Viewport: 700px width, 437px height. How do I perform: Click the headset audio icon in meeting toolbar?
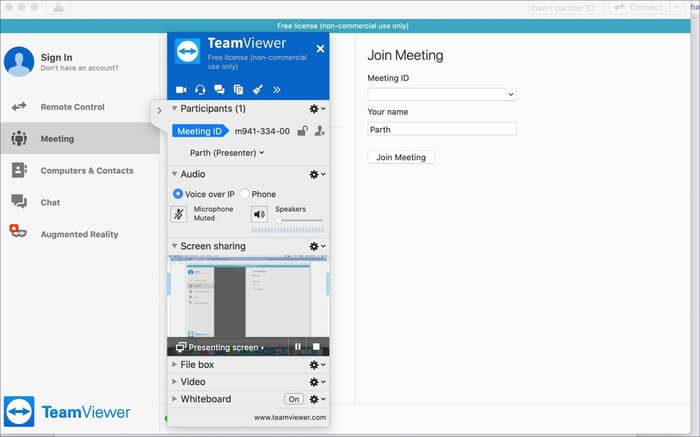[200, 90]
